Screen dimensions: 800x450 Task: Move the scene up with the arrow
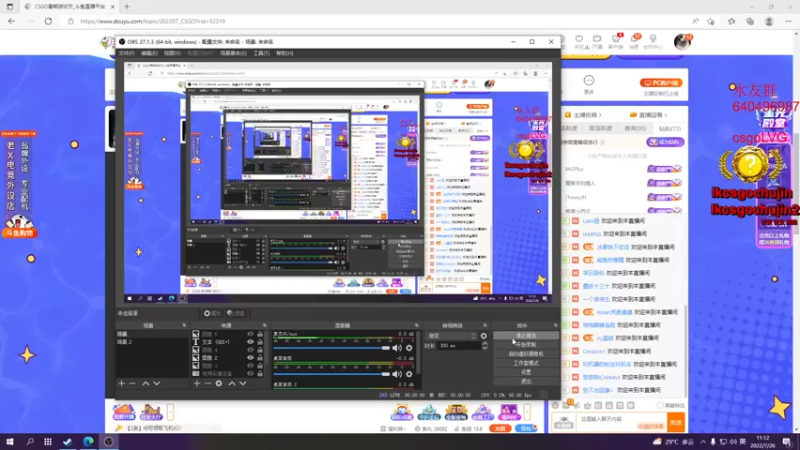(x=145, y=383)
